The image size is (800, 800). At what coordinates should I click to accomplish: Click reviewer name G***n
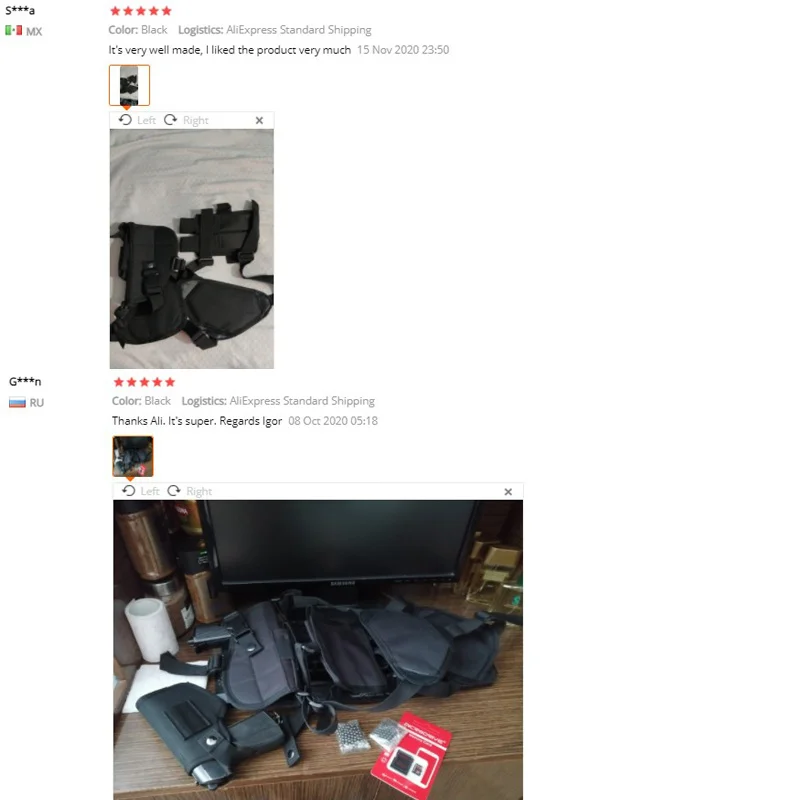tap(25, 381)
